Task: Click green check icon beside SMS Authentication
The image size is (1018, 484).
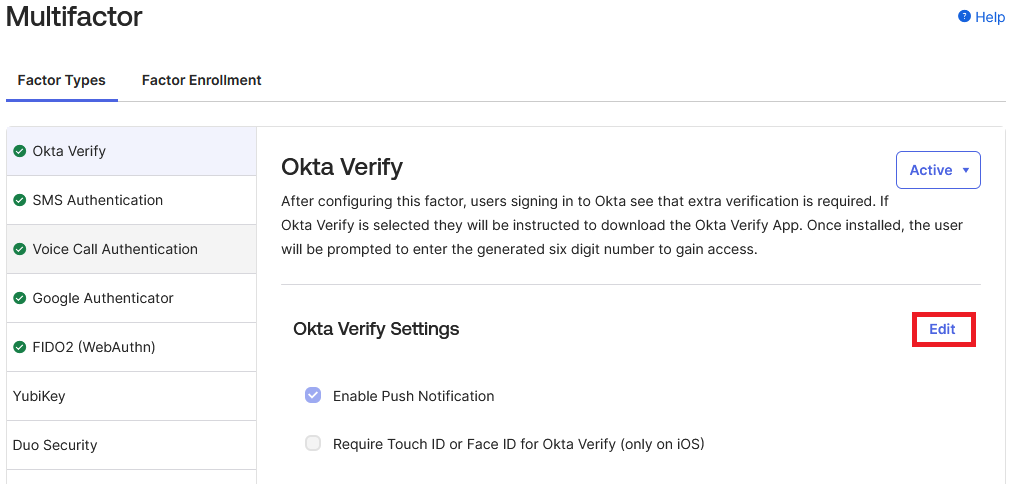Action: pyautogui.click(x=19, y=200)
